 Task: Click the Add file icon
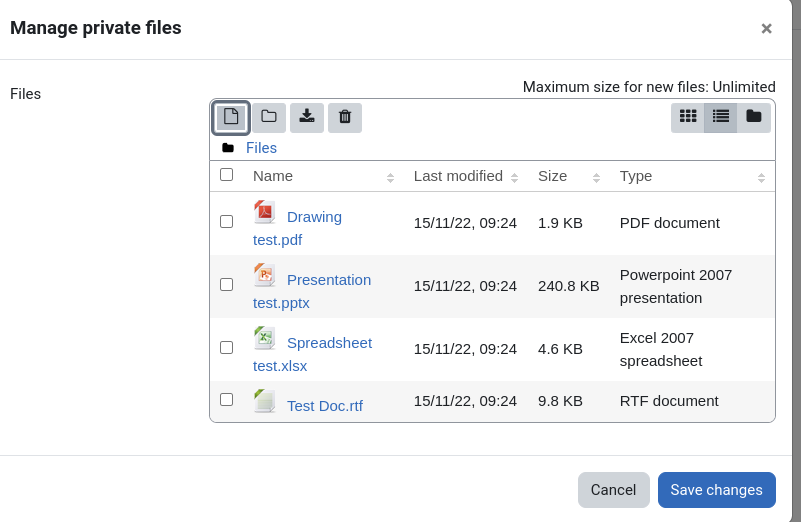(x=231, y=117)
